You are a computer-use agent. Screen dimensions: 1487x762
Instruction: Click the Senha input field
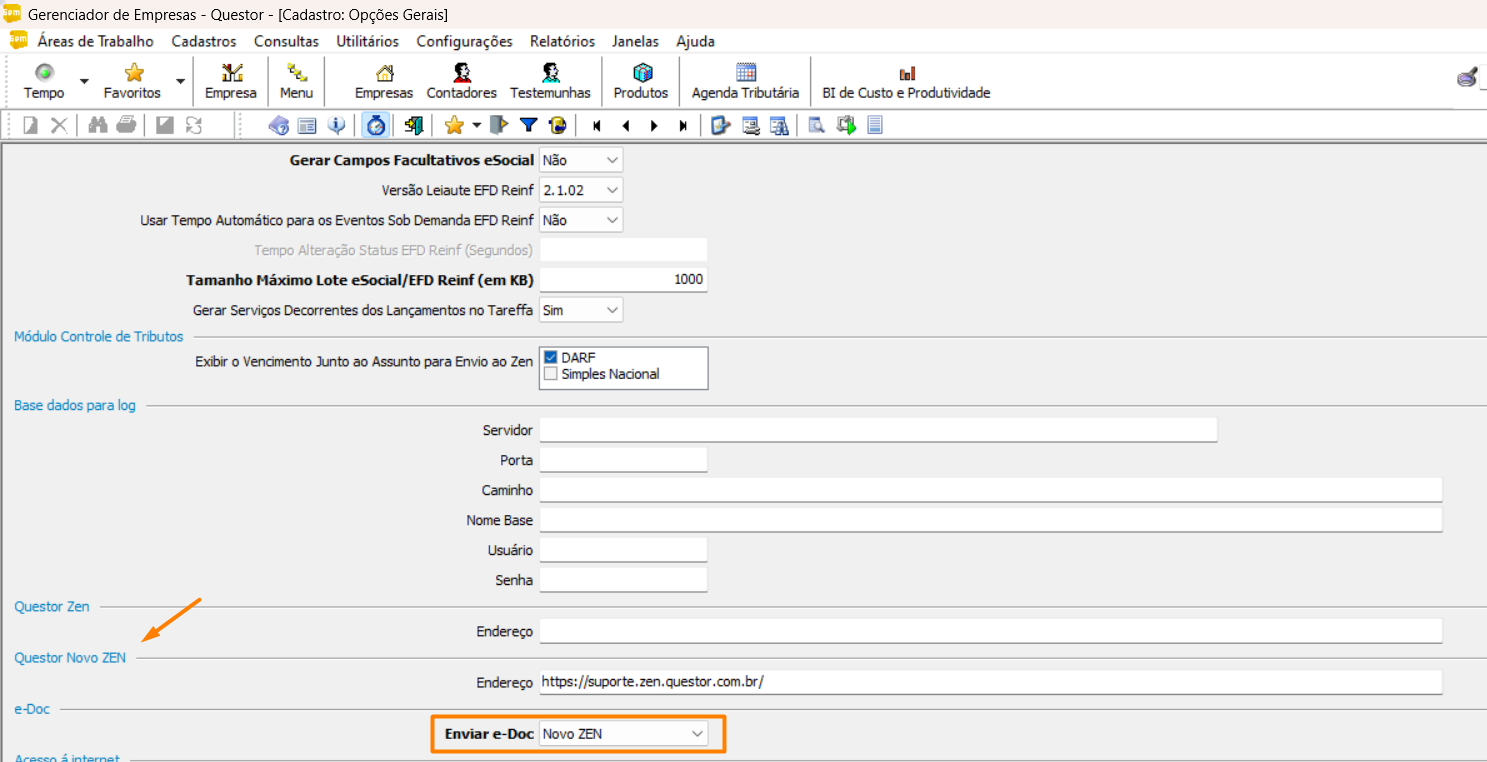623,580
